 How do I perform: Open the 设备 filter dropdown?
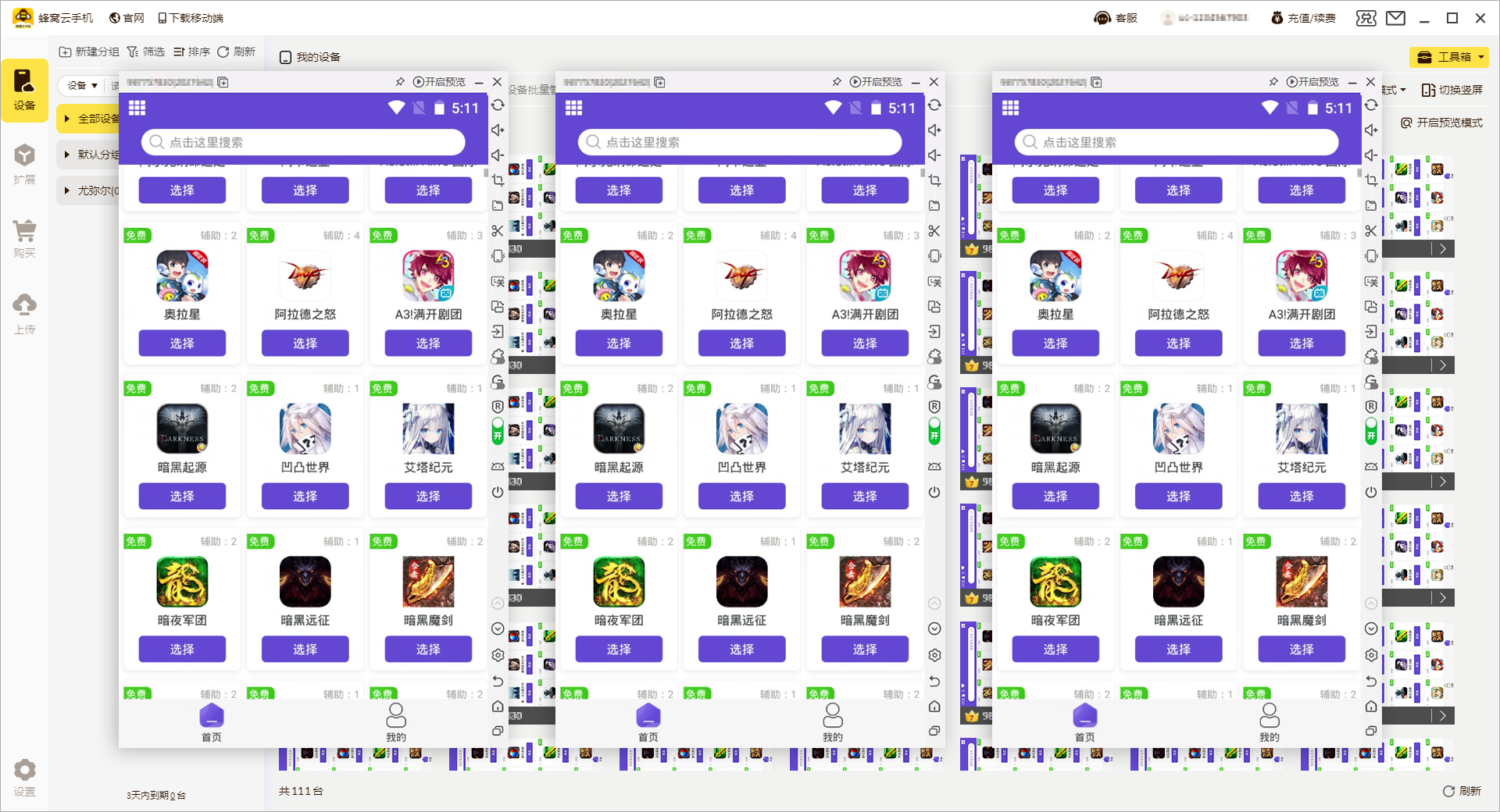[x=82, y=86]
